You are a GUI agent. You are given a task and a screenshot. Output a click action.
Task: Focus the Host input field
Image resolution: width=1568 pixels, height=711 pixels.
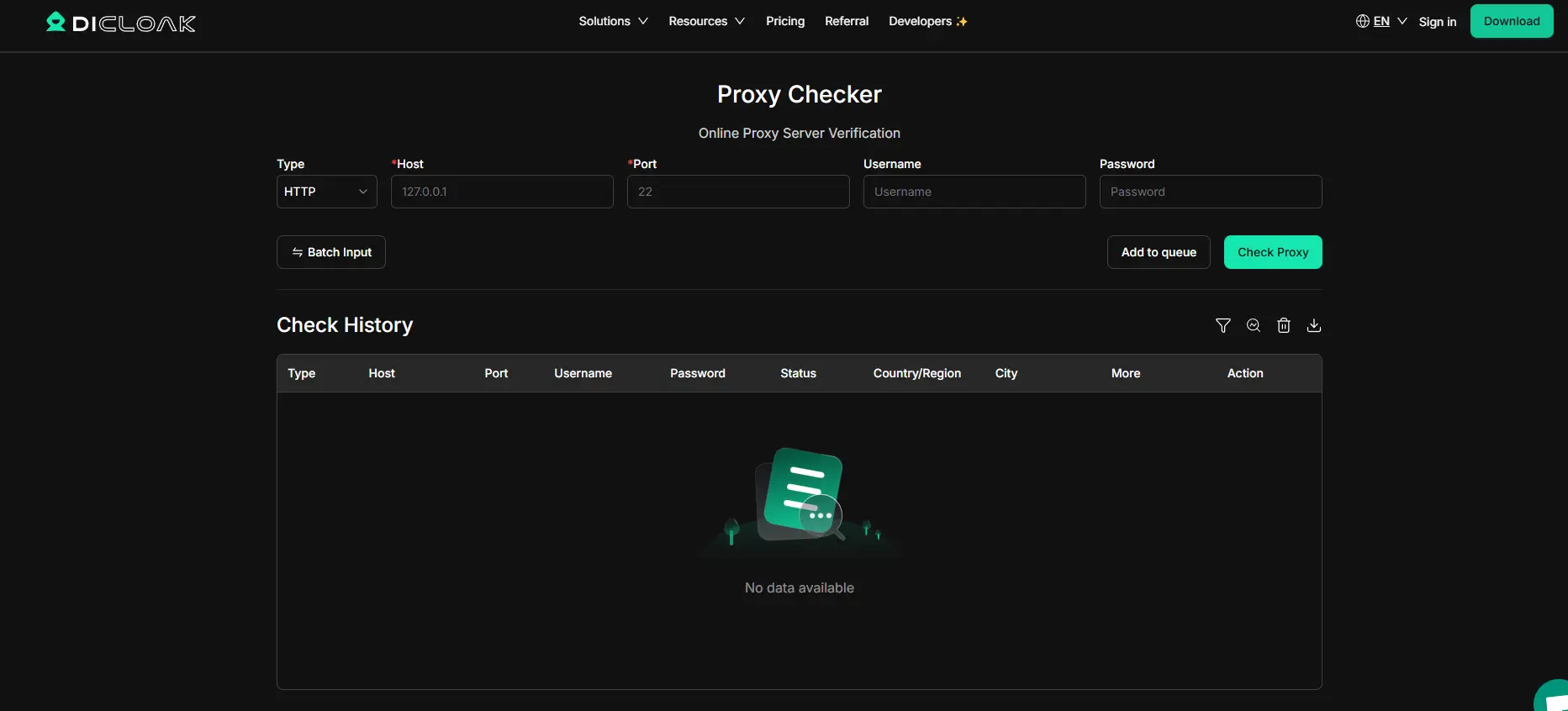click(x=502, y=192)
